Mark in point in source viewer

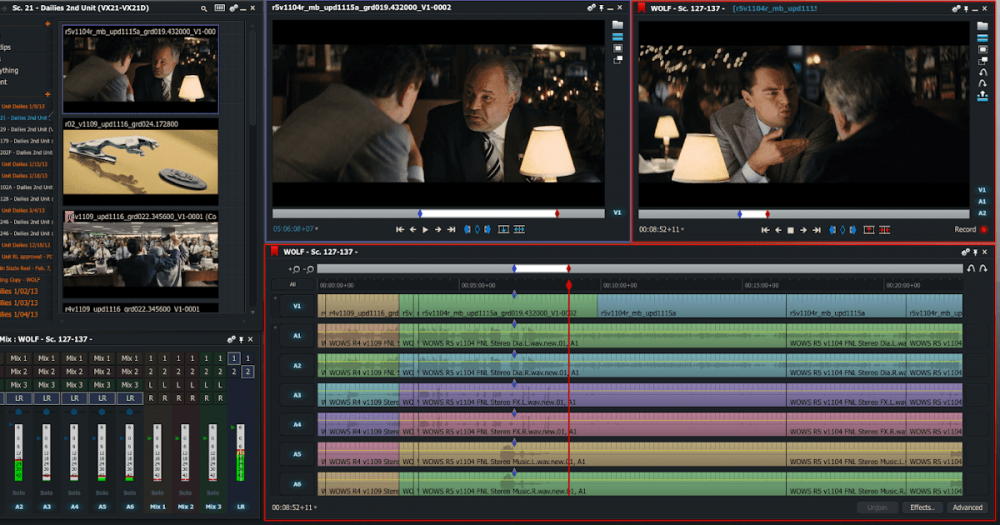(x=467, y=229)
